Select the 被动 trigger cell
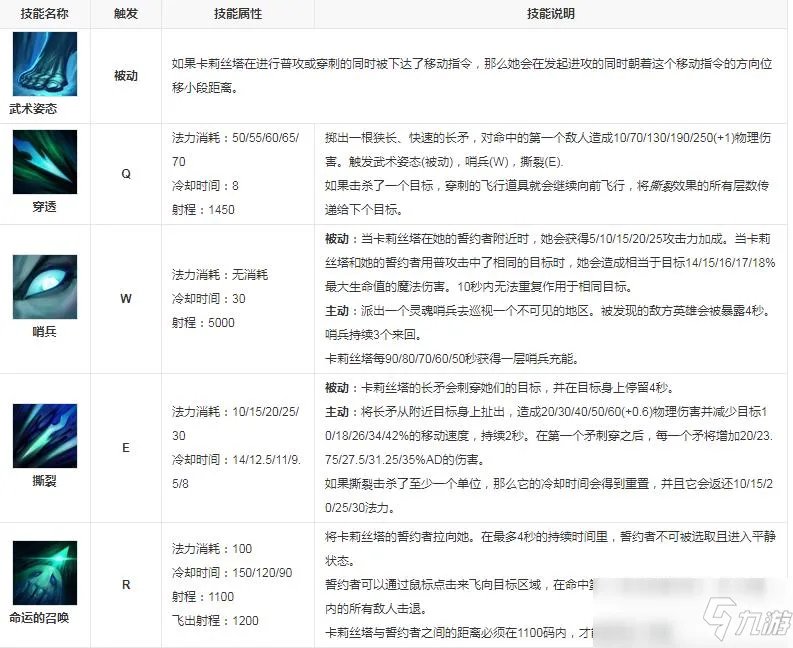Viewport: 793px width, 648px height. (x=126, y=76)
